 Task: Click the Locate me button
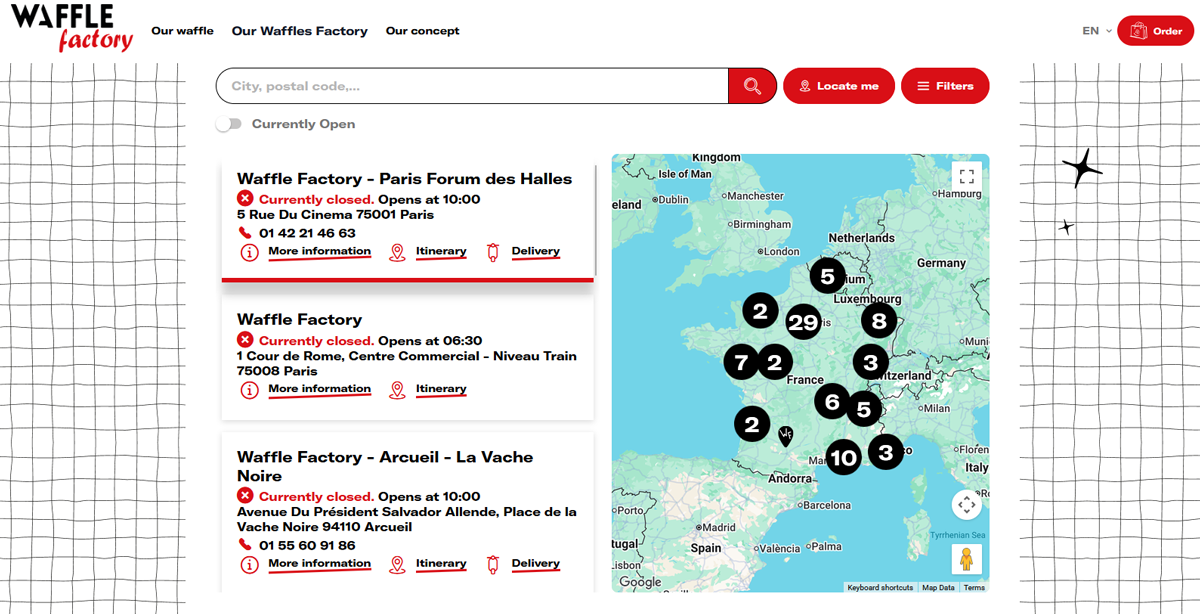point(838,86)
